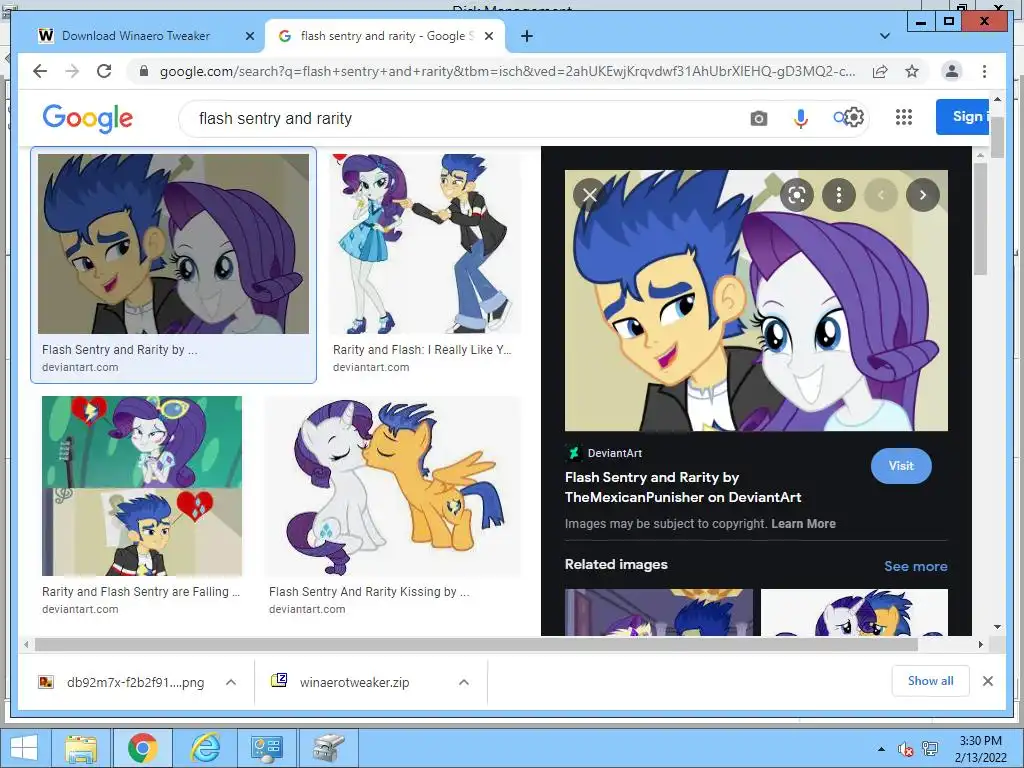Viewport: 1024px width, 768px height.
Task: Search by image with camera icon
Action: coord(758,118)
